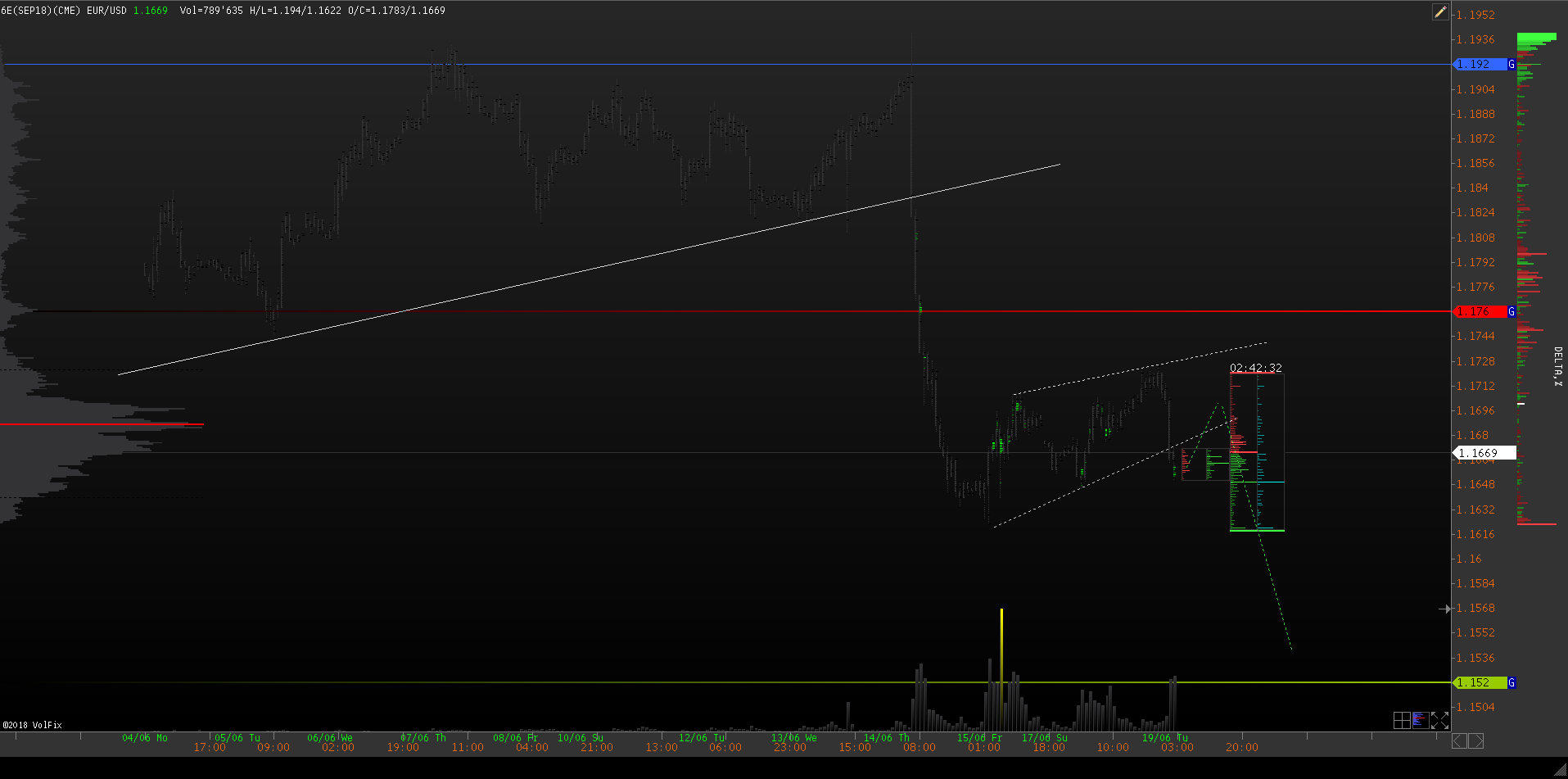Click the DELTA,Z vertical panel label
1568x779 pixels.
point(1557,366)
